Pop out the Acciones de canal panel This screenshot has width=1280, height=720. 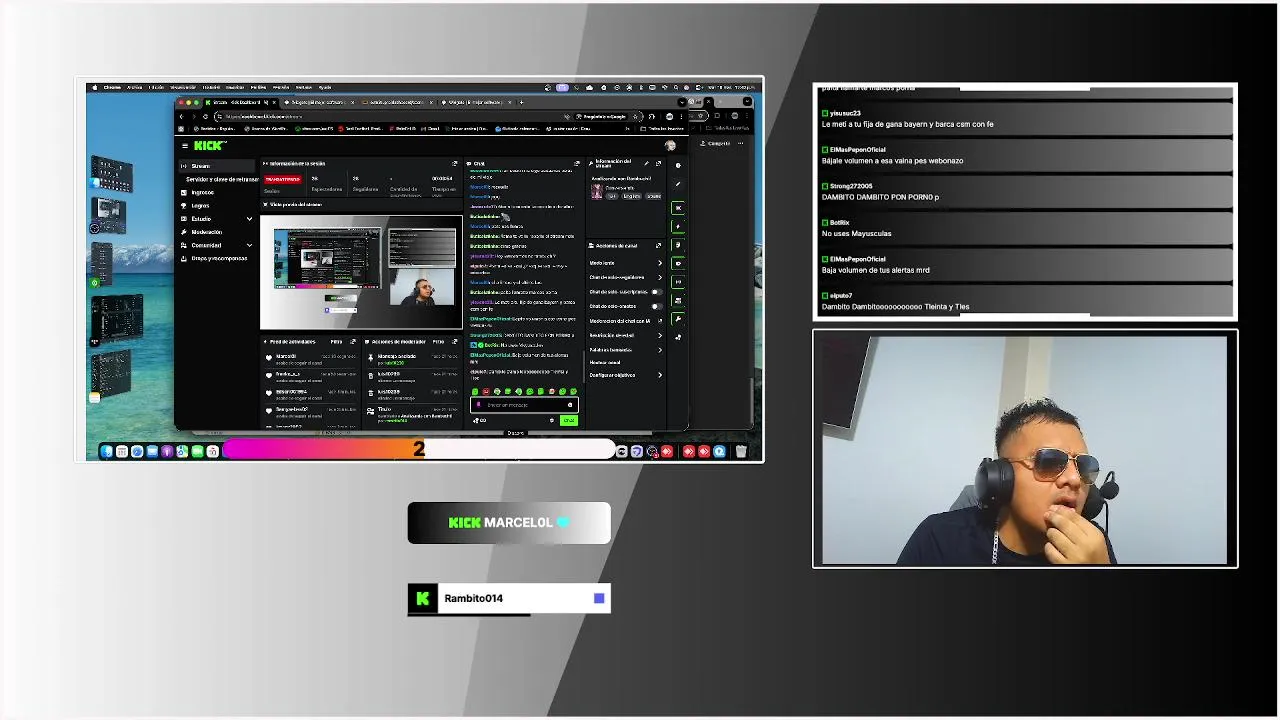pyautogui.click(x=658, y=245)
